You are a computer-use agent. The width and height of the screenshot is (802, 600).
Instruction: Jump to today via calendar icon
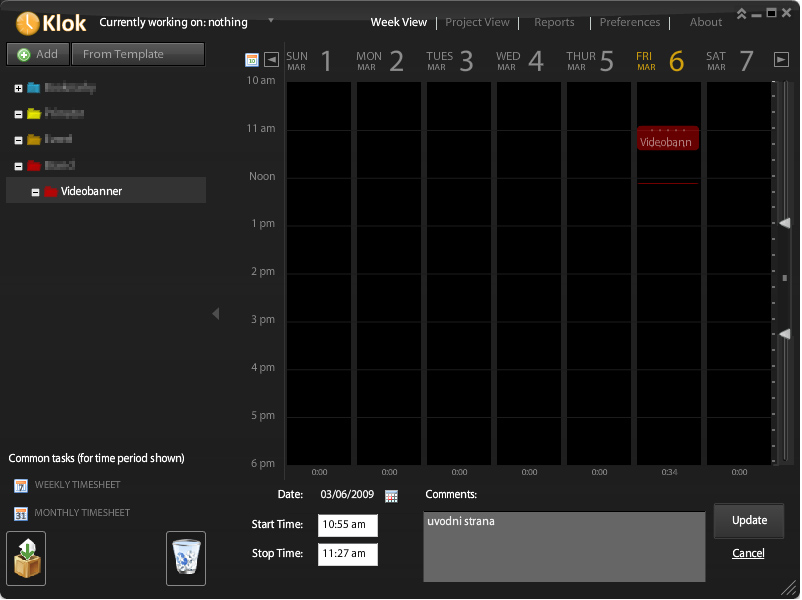252,60
